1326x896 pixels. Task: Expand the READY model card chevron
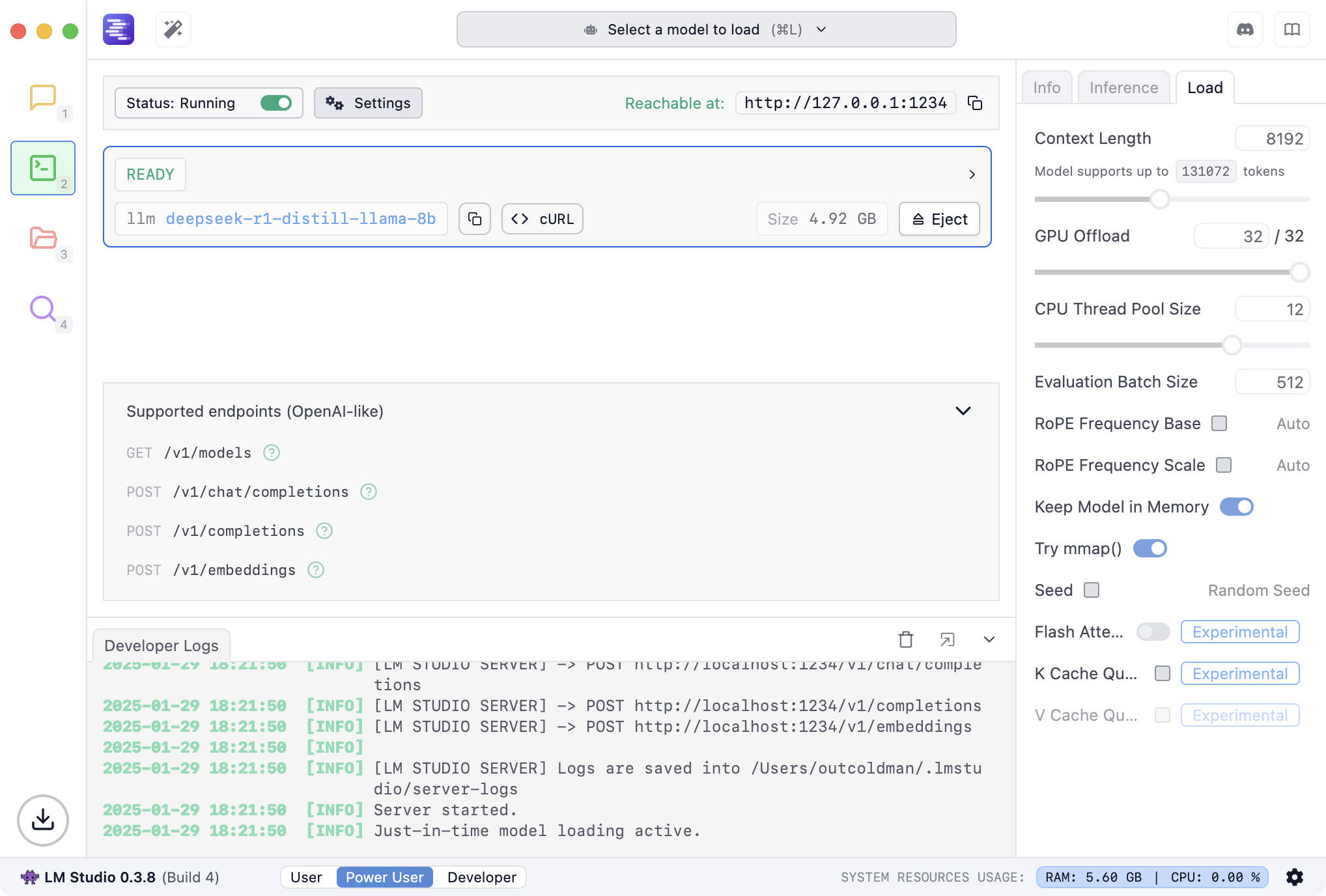pos(972,175)
